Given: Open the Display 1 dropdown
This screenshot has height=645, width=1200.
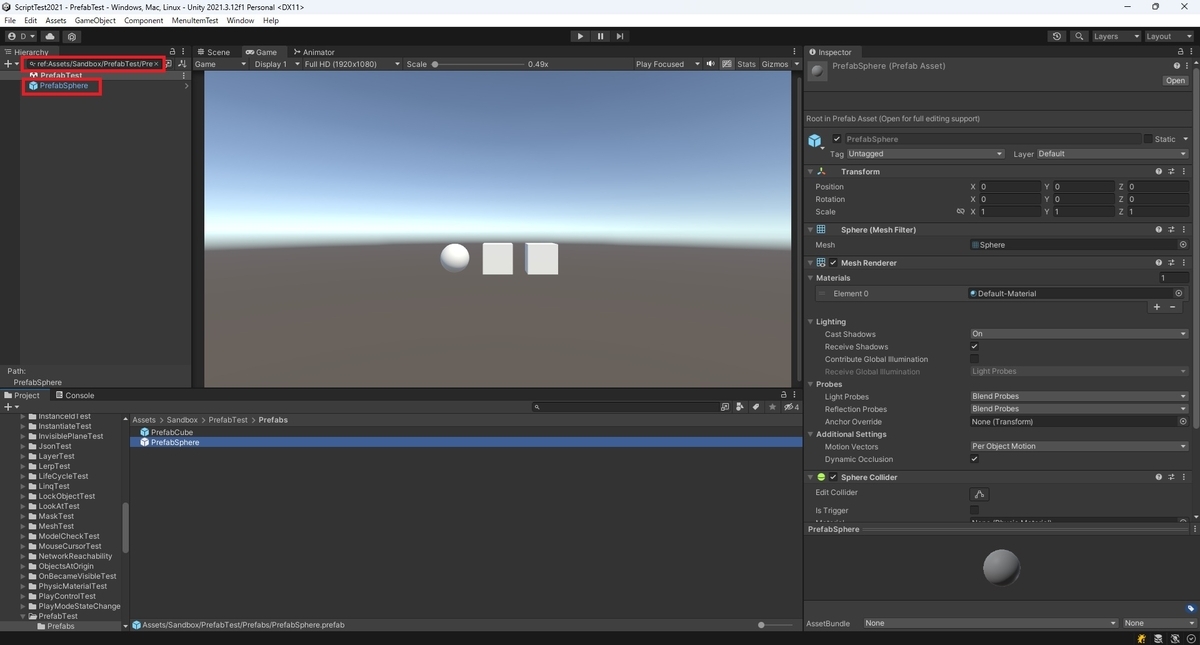Looking at the screenshot, I should tap(276, 64).
